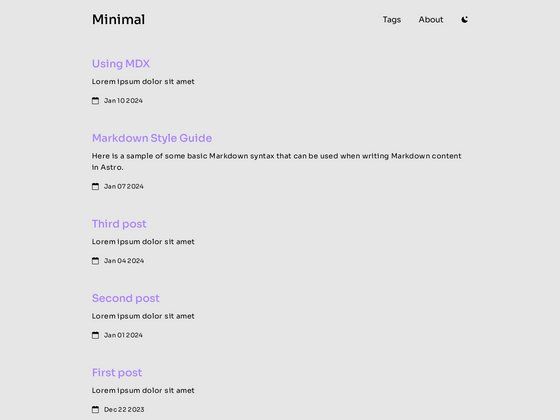Open the First post article

point(117,372)
